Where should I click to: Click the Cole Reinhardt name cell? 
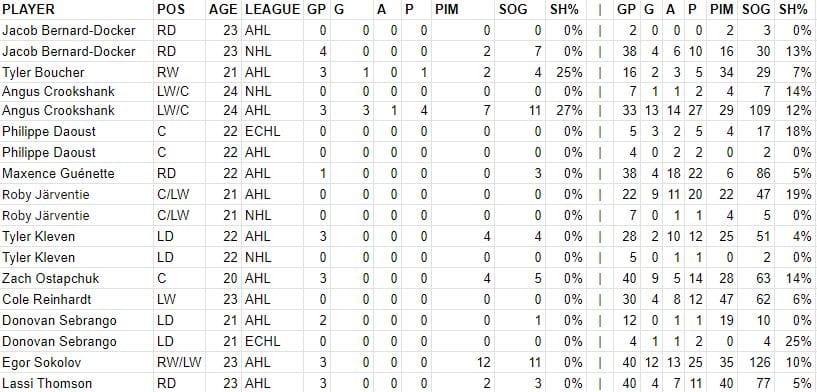[x=77, y=299]
